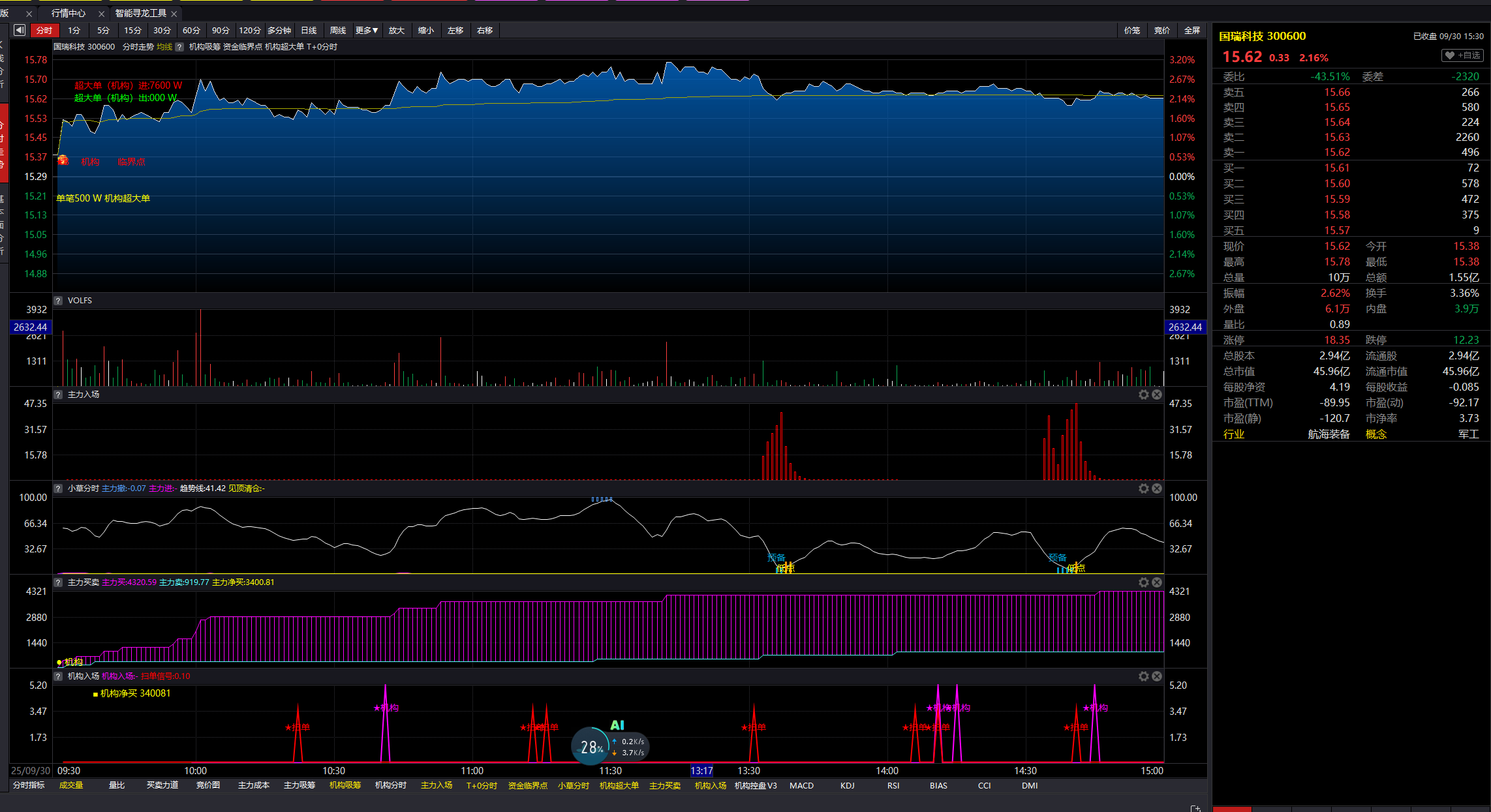Select MACD indicator in bottom bar
The image size is (1491, 812).
tap(801, 785)
